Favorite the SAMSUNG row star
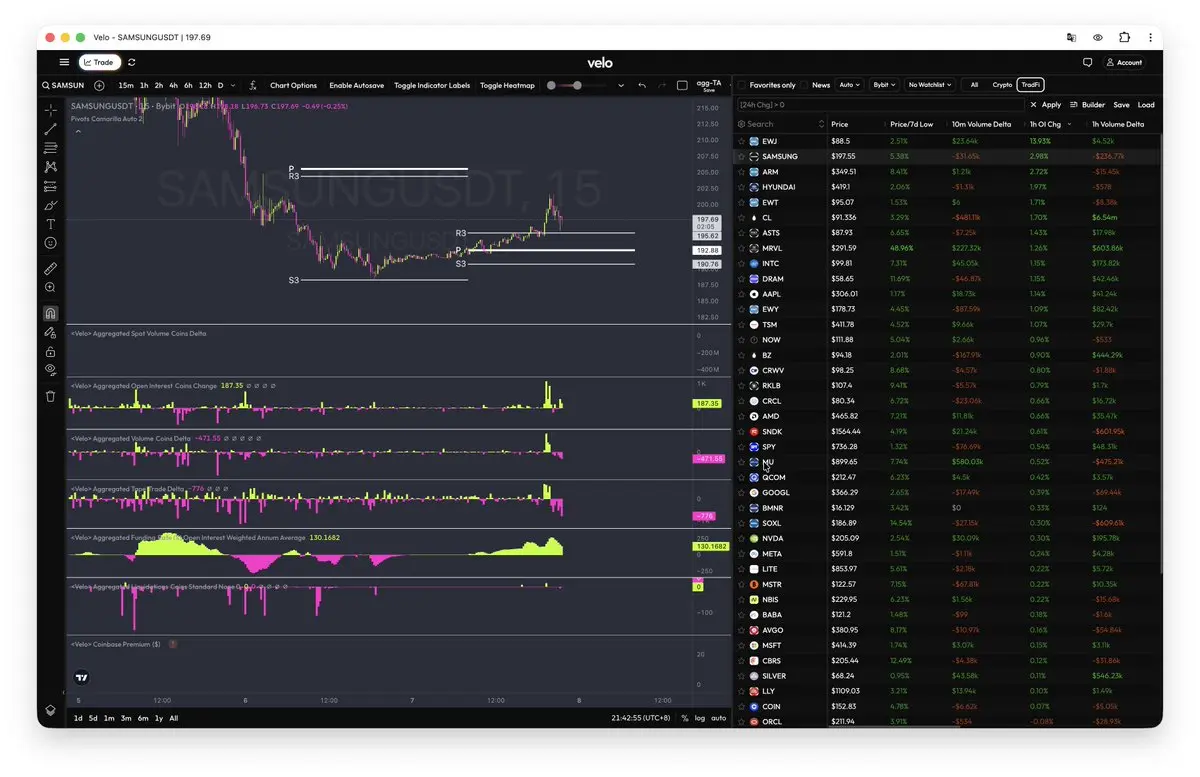1200x777 pixels. (x=742, y=156)
